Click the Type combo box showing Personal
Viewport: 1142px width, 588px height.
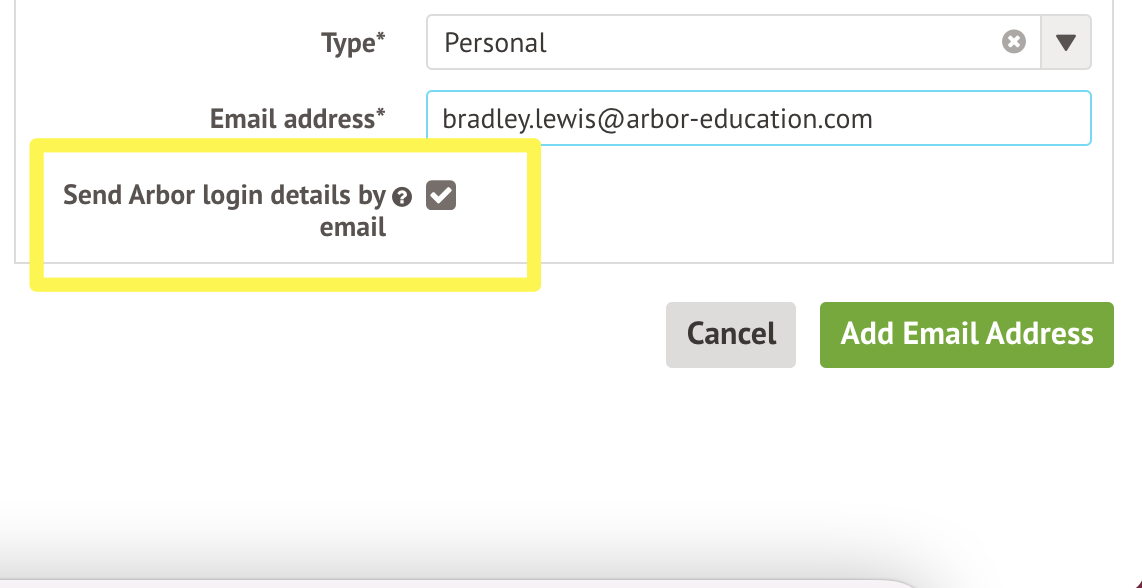coord(720,43)
